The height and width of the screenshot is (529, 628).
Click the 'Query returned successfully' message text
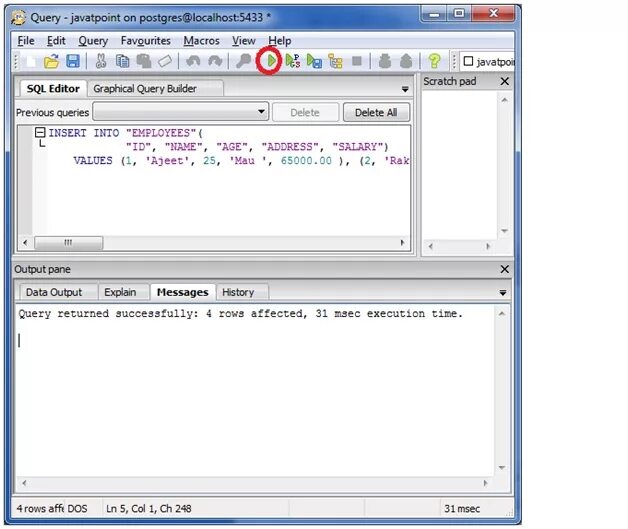click(240, 314)
